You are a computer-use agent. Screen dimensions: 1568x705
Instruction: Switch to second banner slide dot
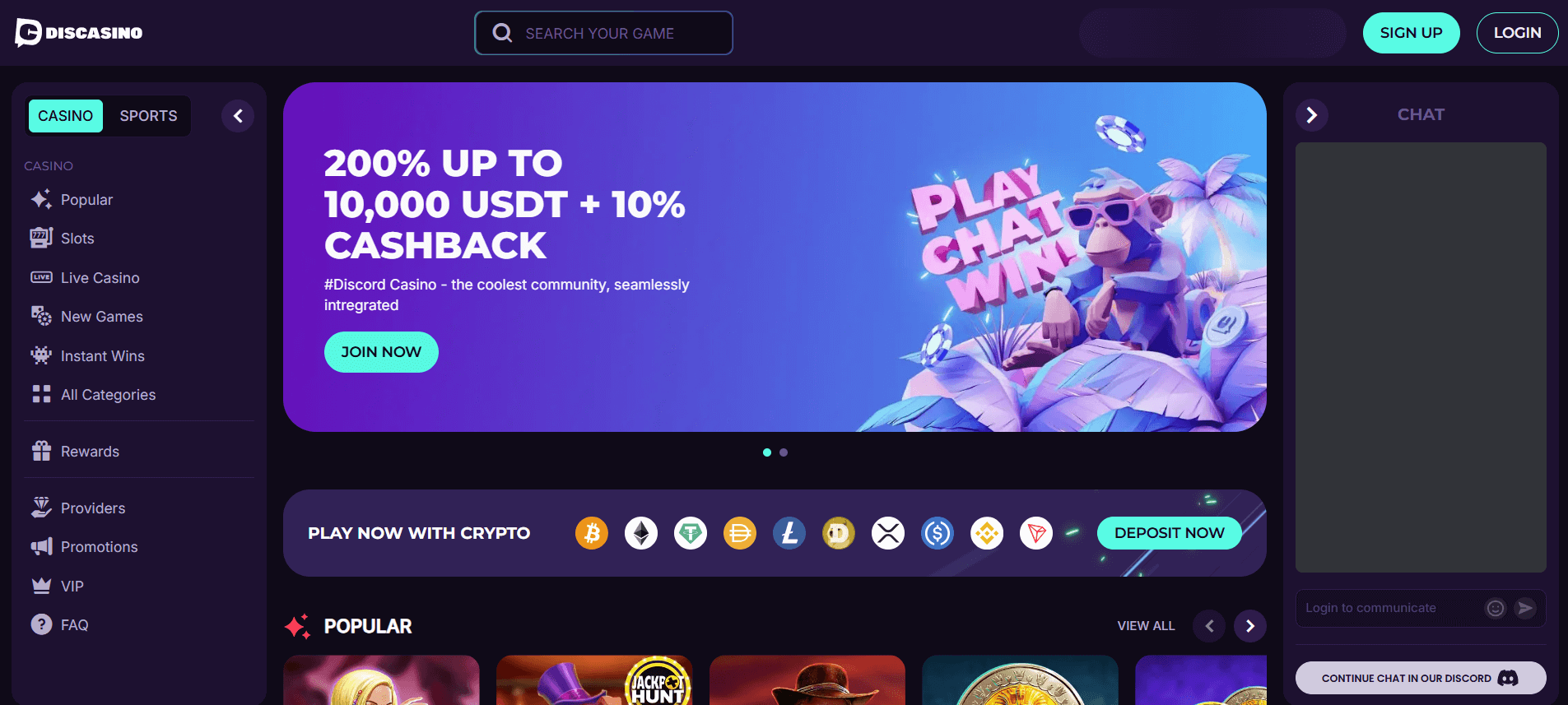pyautogui.click(x=784, y=452)
